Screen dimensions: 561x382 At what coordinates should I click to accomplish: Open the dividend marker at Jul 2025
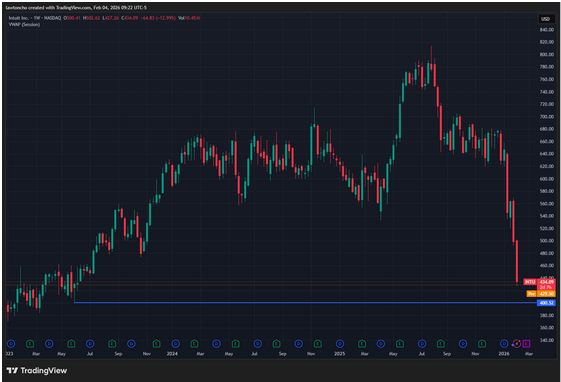tap(422, 344)
